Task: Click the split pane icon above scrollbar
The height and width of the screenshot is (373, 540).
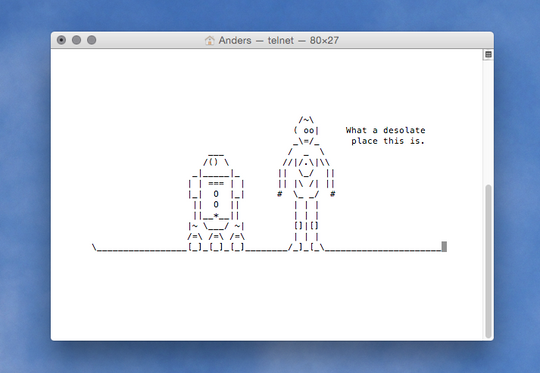Action: [x=488, y=54]
